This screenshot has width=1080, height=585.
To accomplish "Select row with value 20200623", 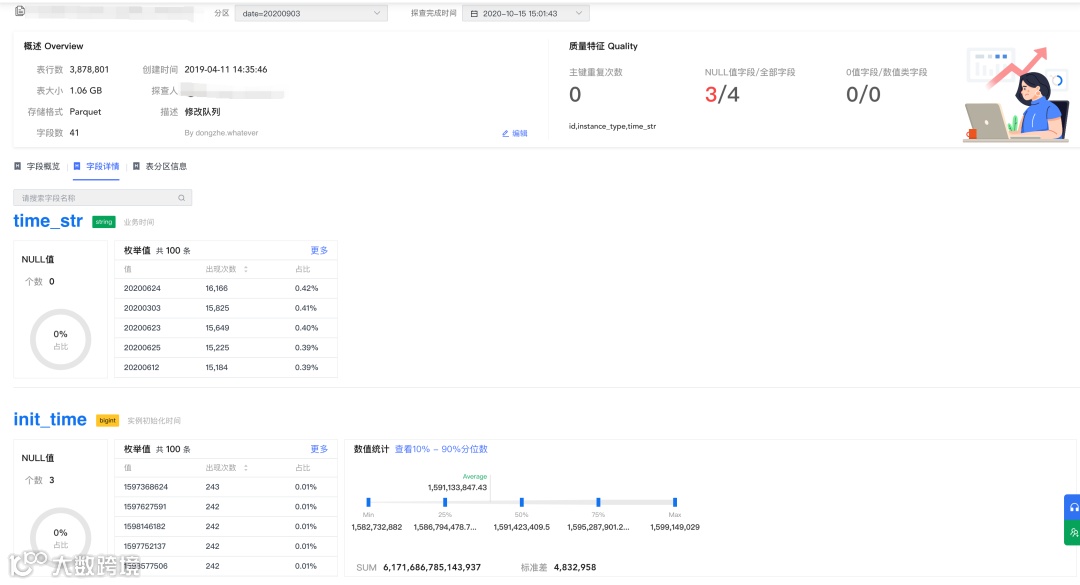I will click(x=226, y=328).
